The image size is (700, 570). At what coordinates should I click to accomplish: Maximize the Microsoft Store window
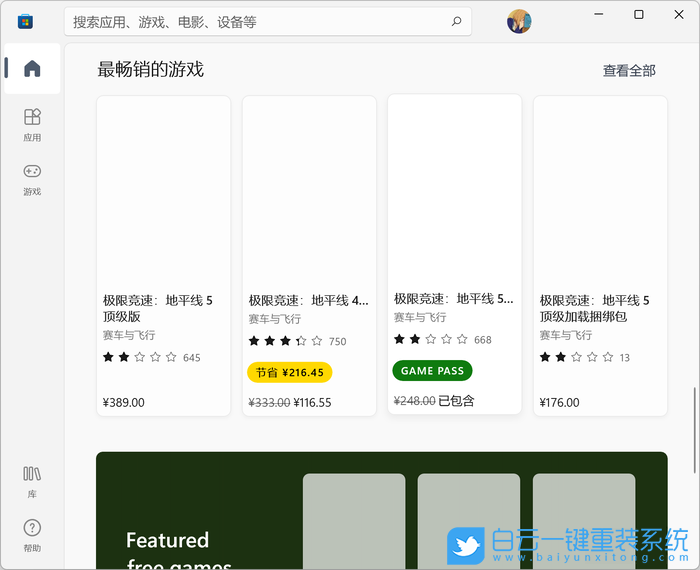[x=639, y=14]
